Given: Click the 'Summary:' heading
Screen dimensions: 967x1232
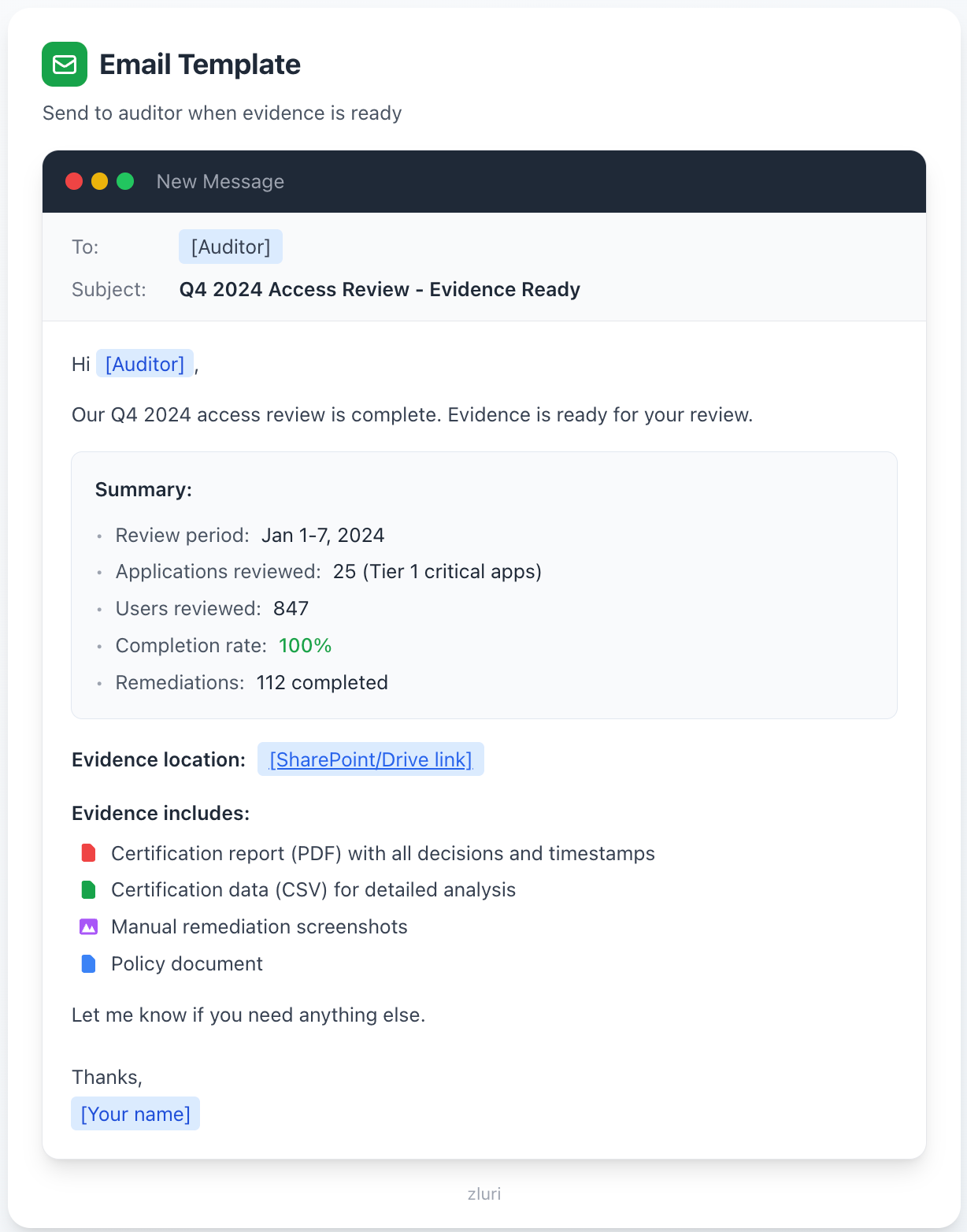Looking at the screenshot, I should click(143, 489).
